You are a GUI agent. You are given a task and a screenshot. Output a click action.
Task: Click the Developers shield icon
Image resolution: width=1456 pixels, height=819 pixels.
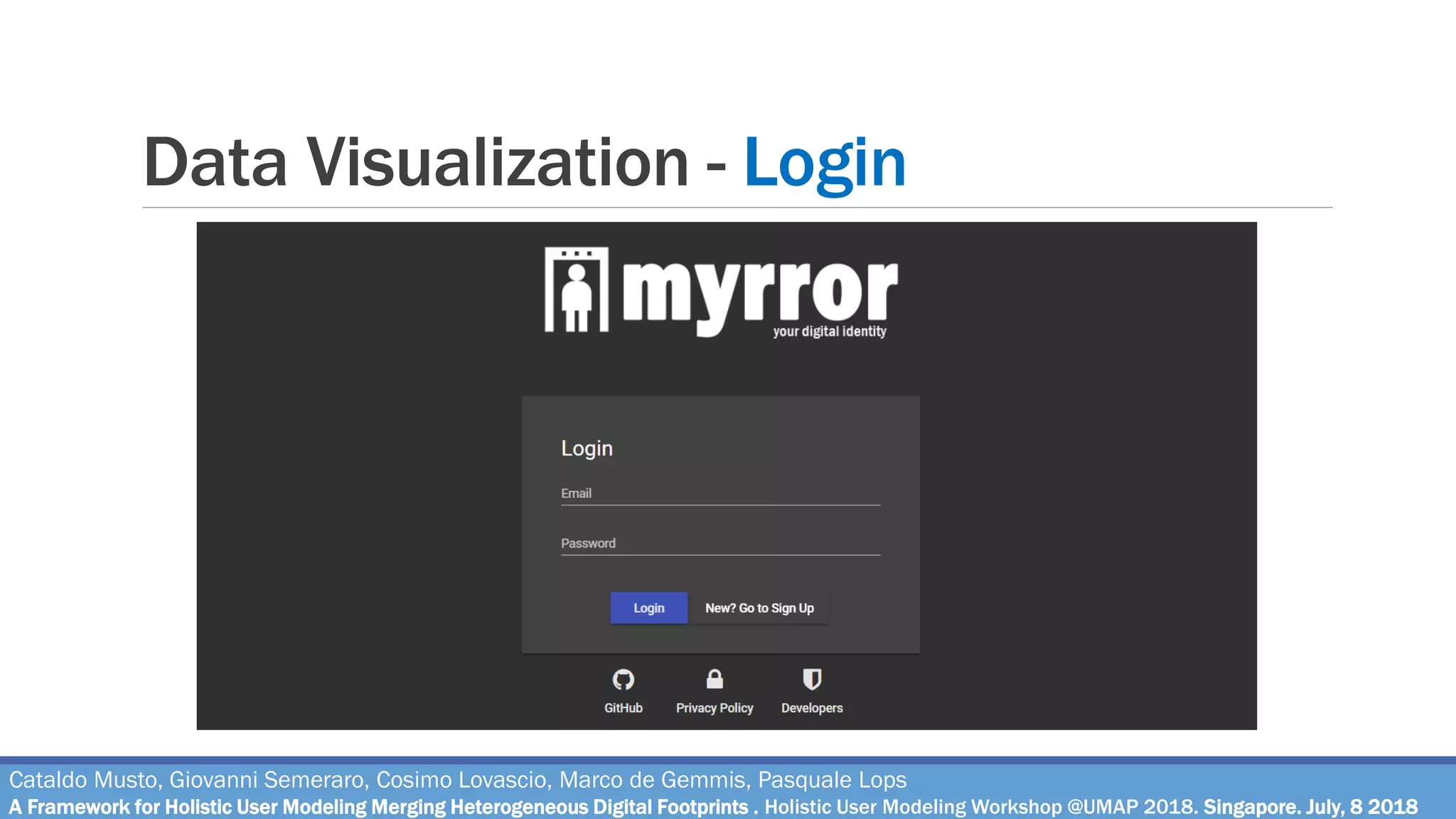(812, 679)
